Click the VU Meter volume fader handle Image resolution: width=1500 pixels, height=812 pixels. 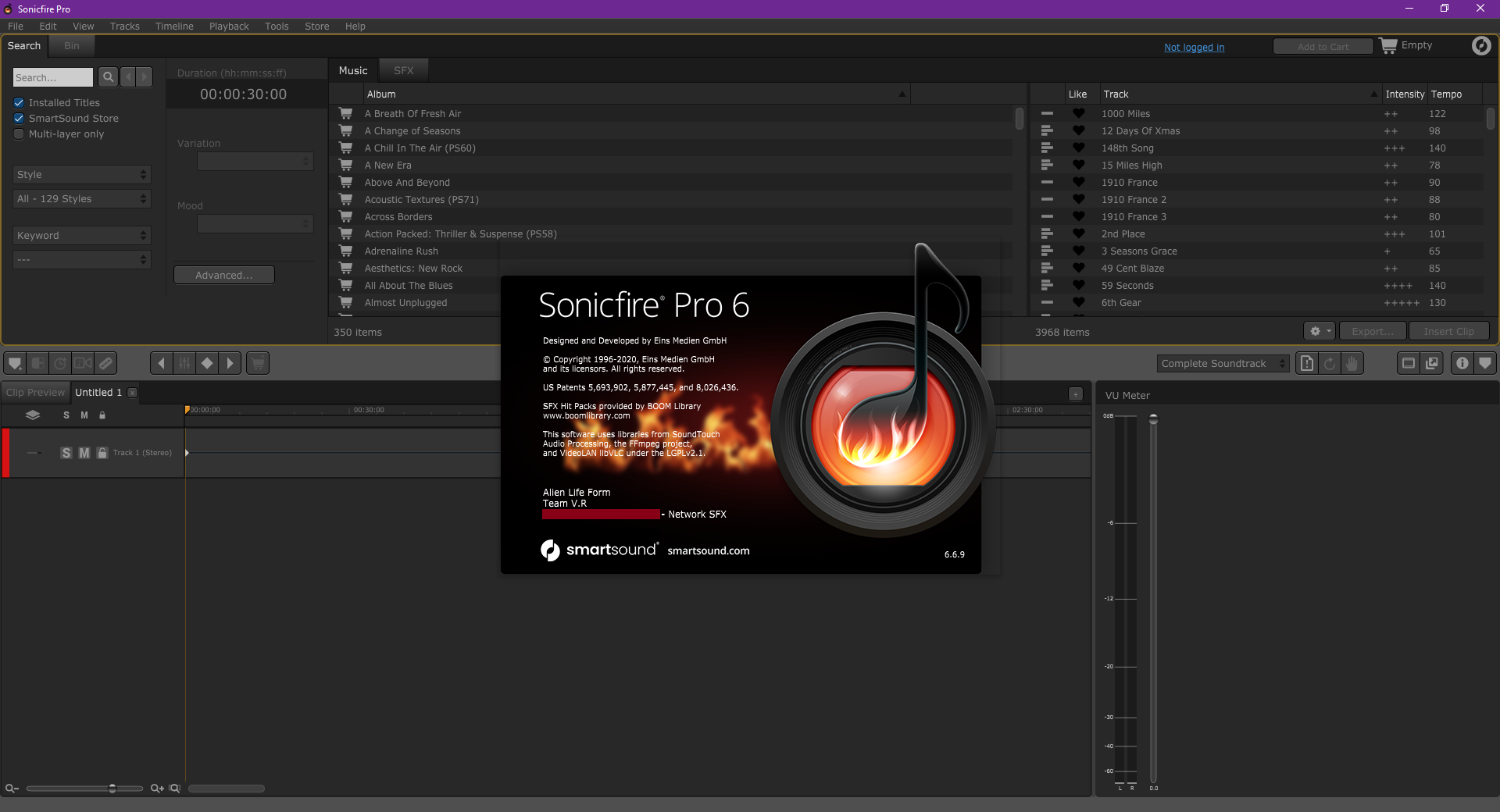[x=1153, y=419]
